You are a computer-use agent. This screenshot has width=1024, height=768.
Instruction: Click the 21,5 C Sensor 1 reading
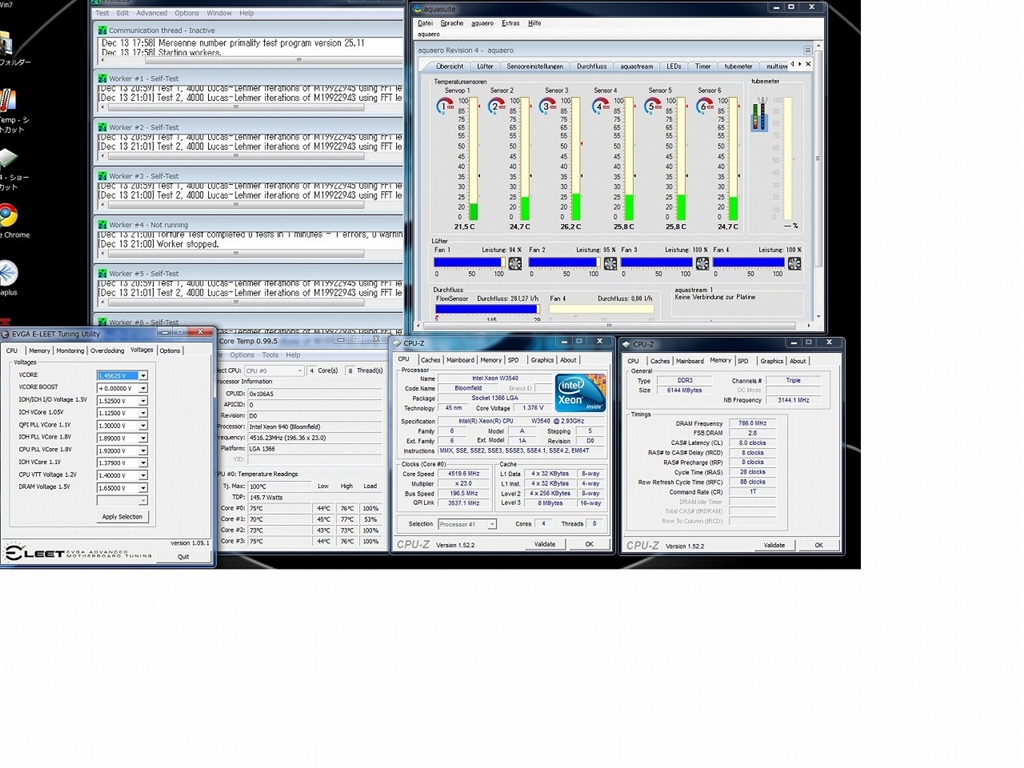click(x=464, y=227)
